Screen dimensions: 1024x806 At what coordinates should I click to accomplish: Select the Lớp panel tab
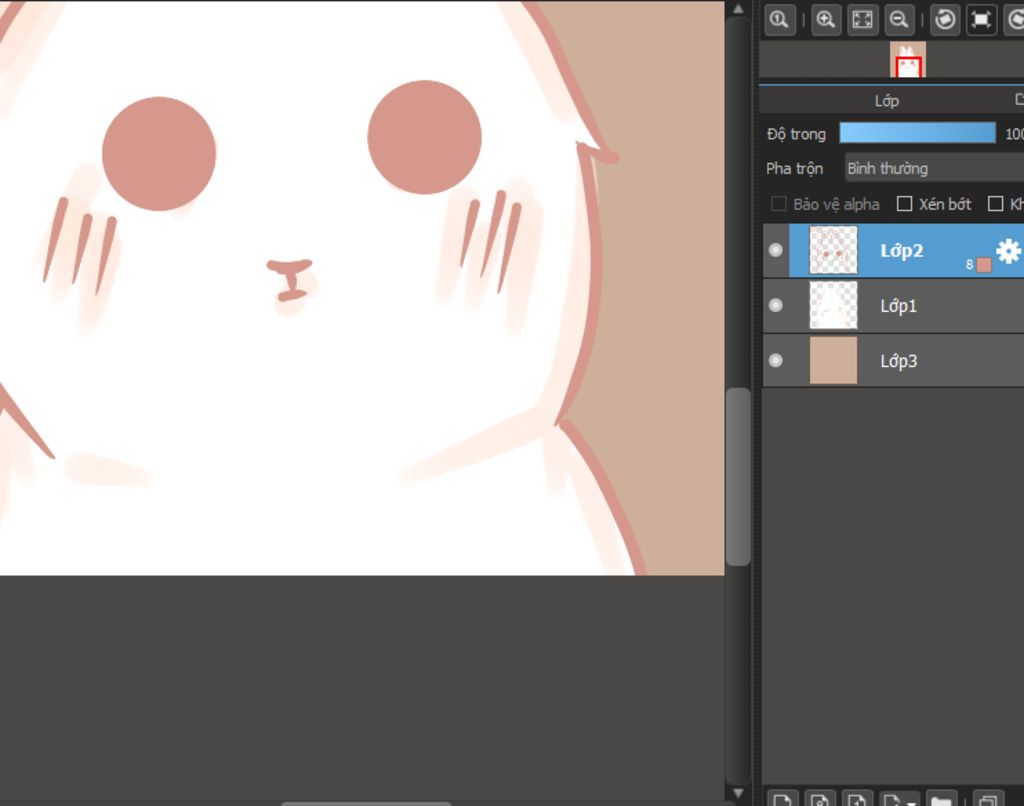coord(886,101)
